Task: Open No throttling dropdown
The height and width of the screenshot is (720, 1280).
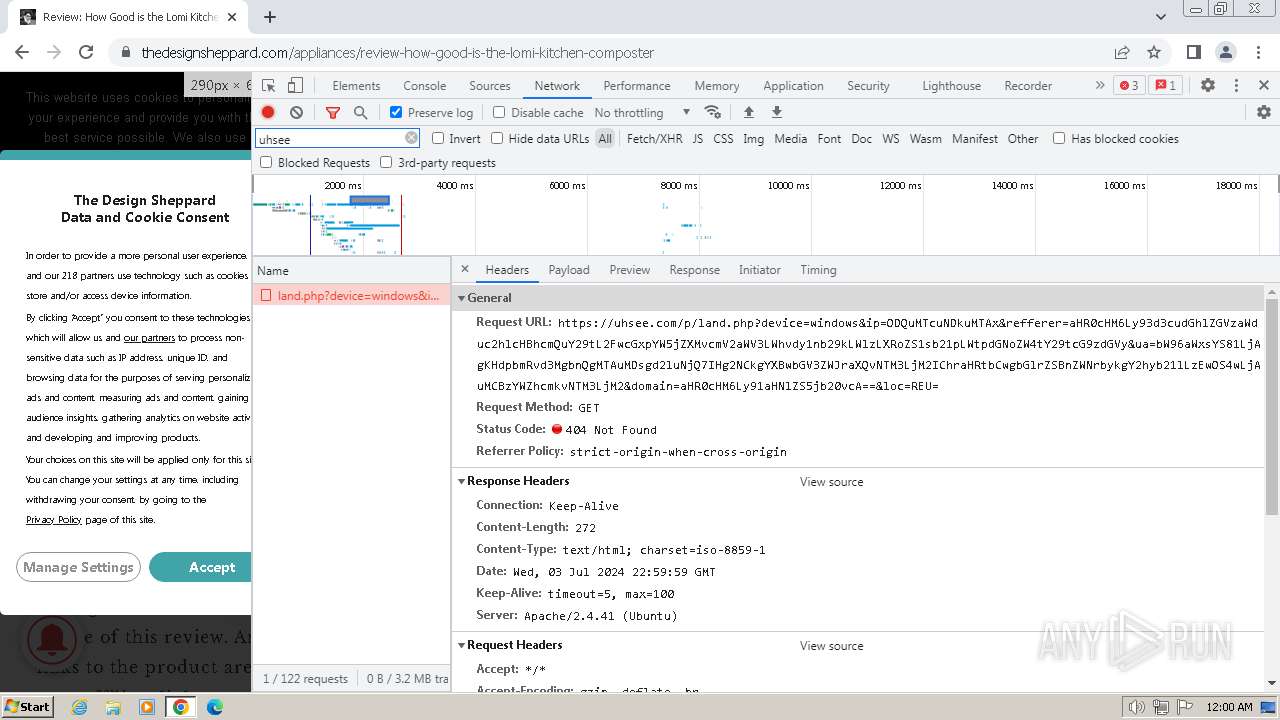Action: (642, 113)
